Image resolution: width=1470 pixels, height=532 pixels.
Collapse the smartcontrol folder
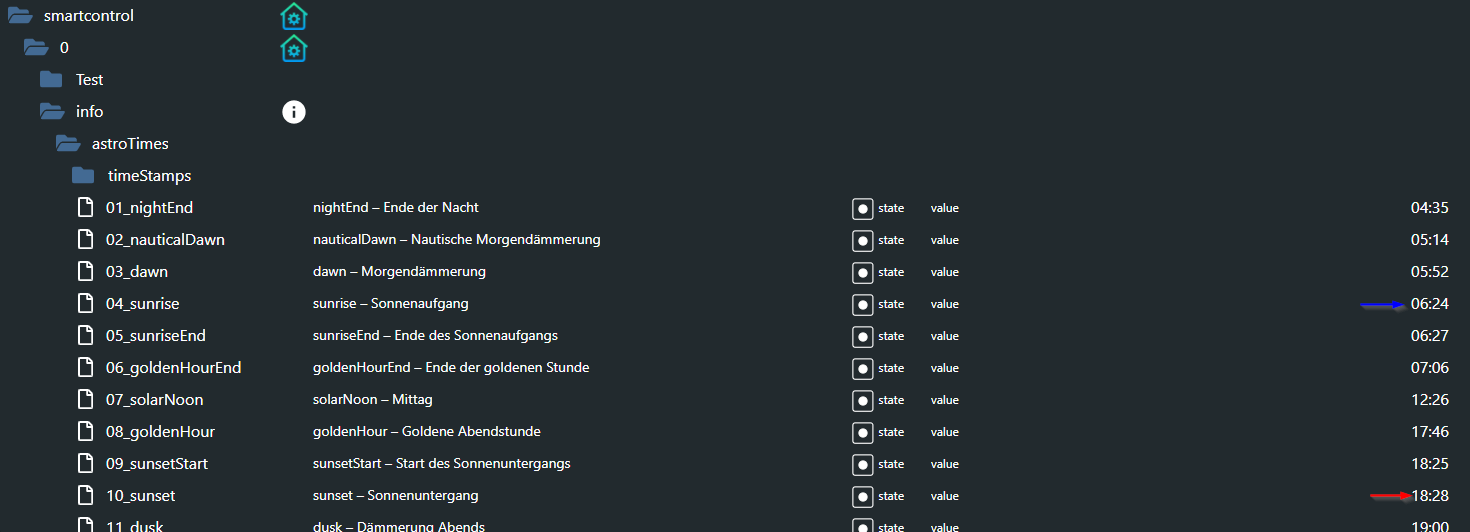21,16
